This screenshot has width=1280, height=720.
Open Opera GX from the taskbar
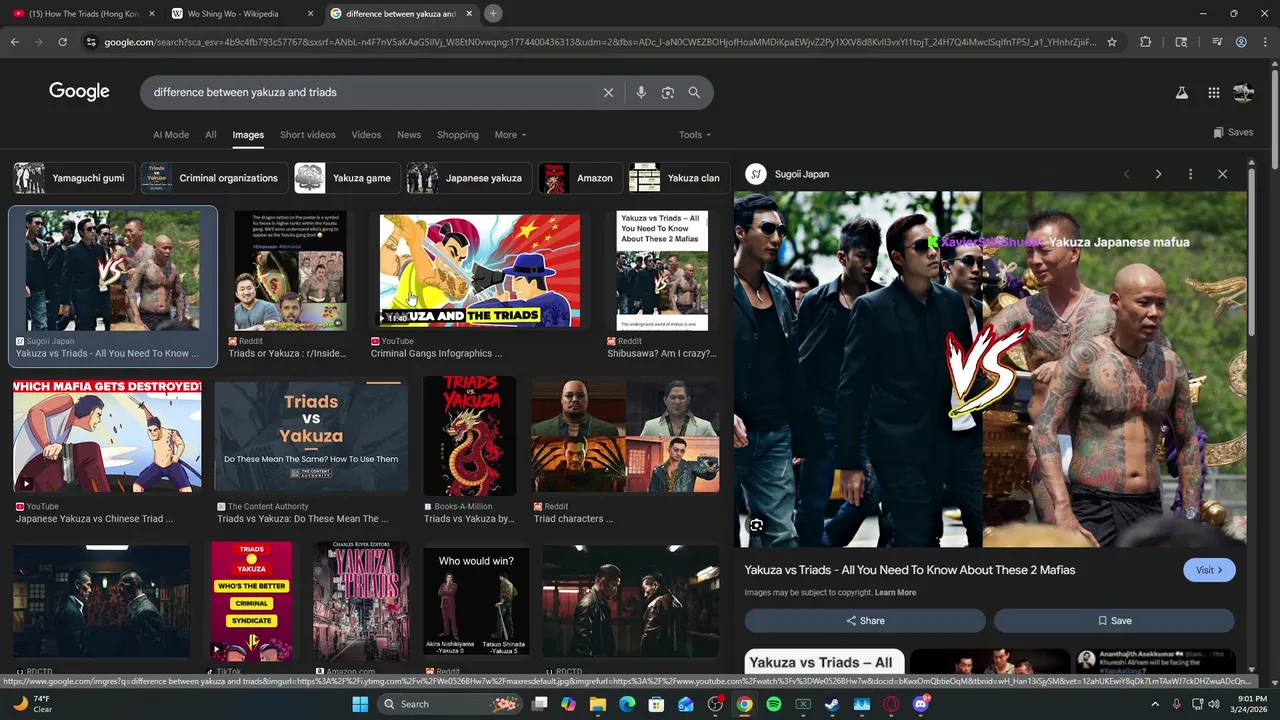891,704
